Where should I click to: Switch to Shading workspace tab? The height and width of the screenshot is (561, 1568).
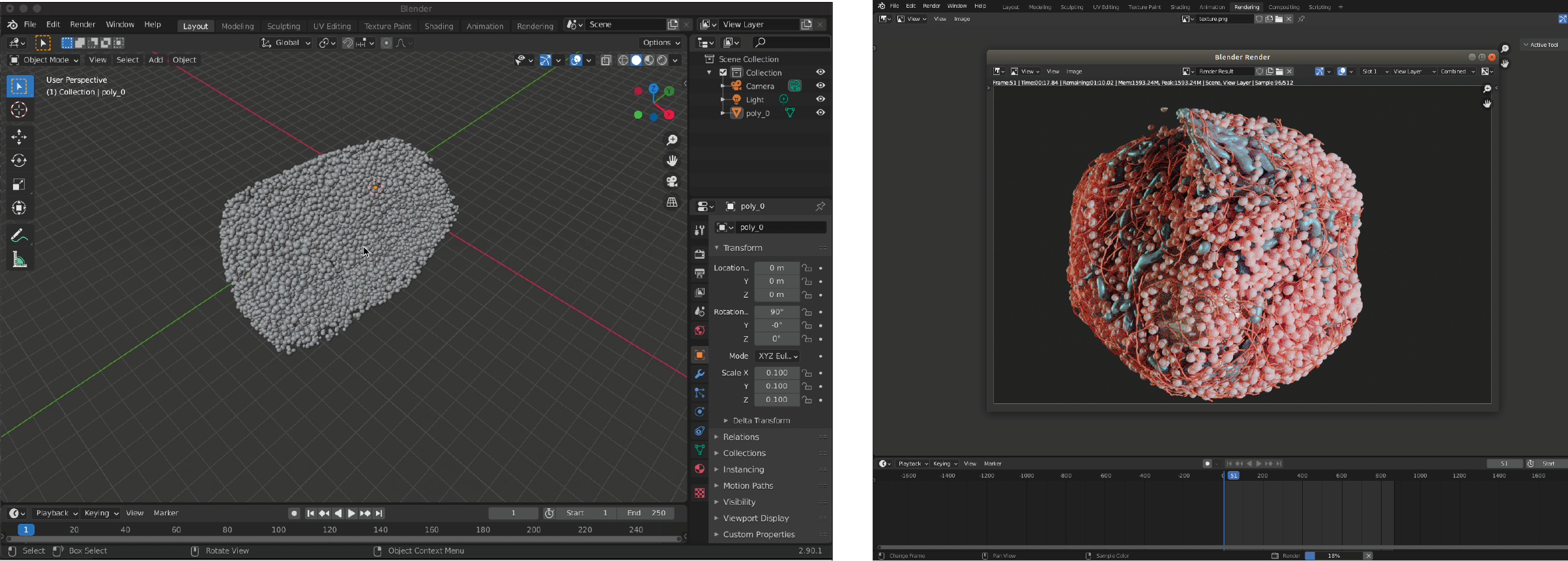(x=439, y=26)
